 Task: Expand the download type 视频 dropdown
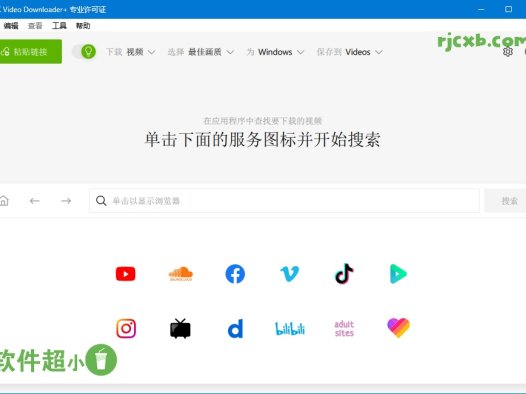point(131,52)
